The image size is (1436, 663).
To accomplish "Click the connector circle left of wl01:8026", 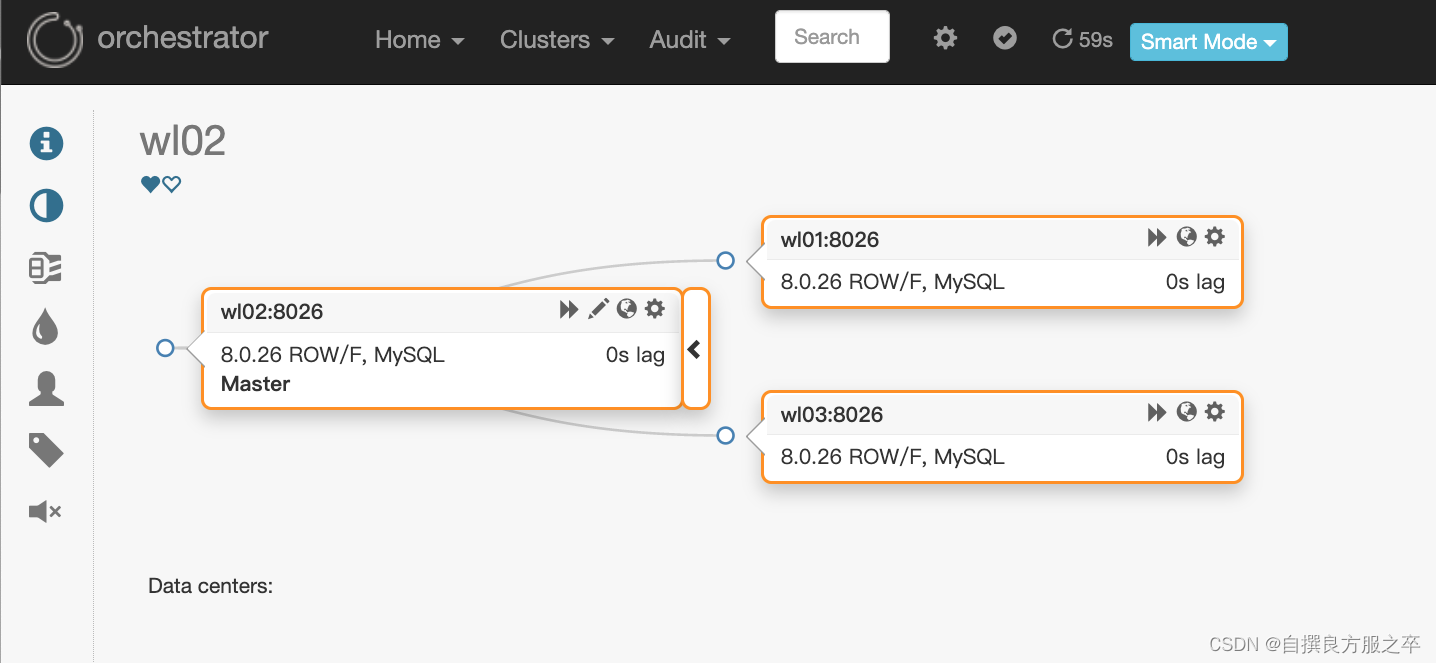I will click(x=726, y=261).
